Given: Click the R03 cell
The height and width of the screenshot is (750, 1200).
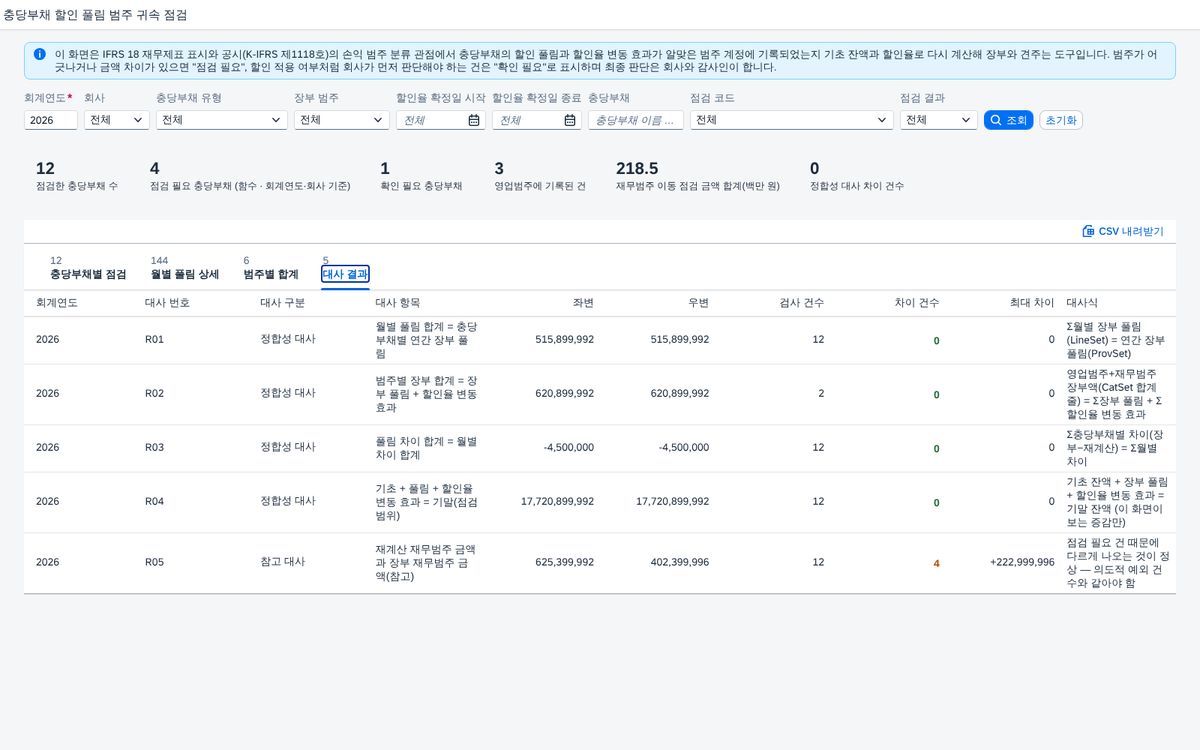Looking at the screenshot, I should click(154, 448).
